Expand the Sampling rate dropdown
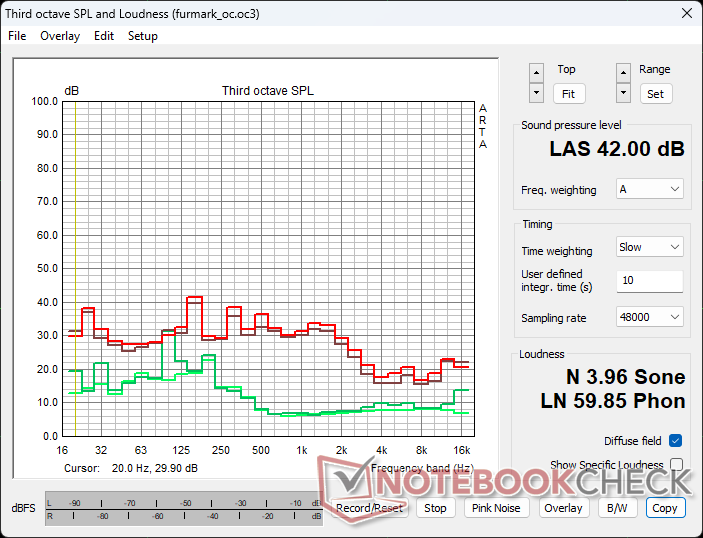 coord(650,317)
